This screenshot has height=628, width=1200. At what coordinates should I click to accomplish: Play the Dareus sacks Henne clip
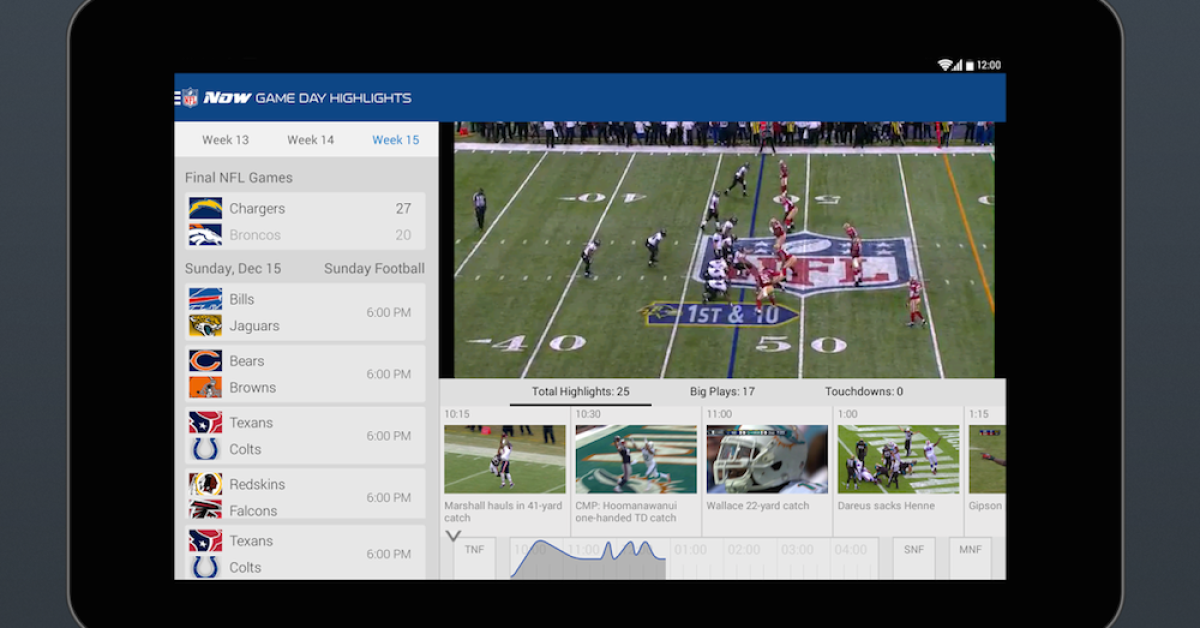click(x=898, y=460)
